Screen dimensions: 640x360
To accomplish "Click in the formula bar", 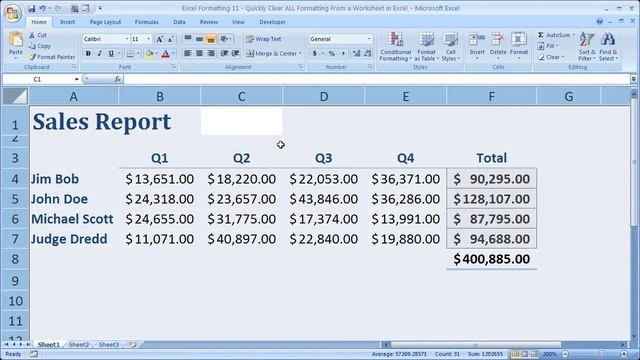I will click(x=376, y=79).
